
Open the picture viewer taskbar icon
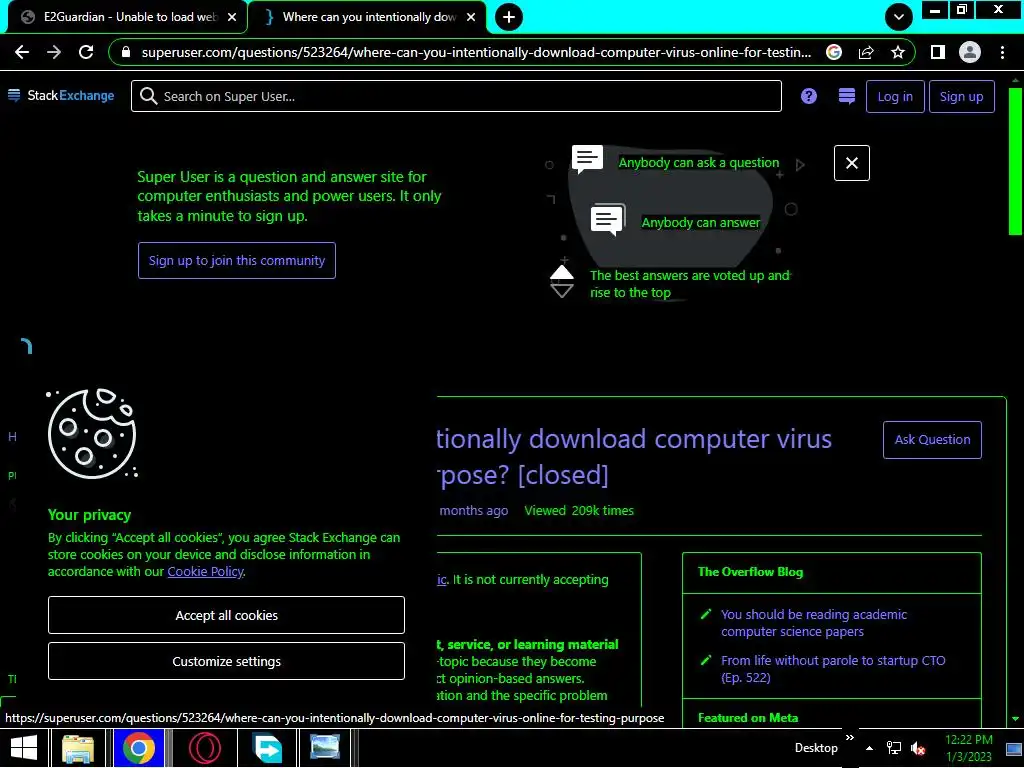tap(325, 748)
